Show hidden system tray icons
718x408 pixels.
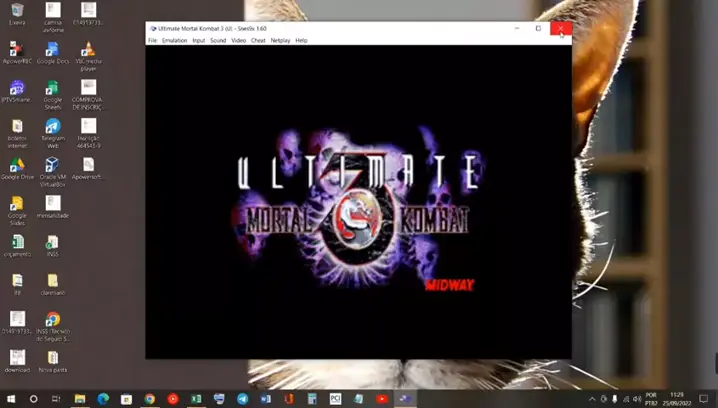[592, 399]
